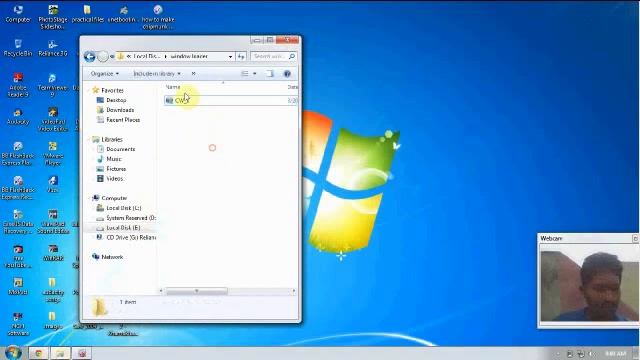This screenshot has height=360, width=640.
Task: Select the CW file in list
Action: (x=231, y=100)
